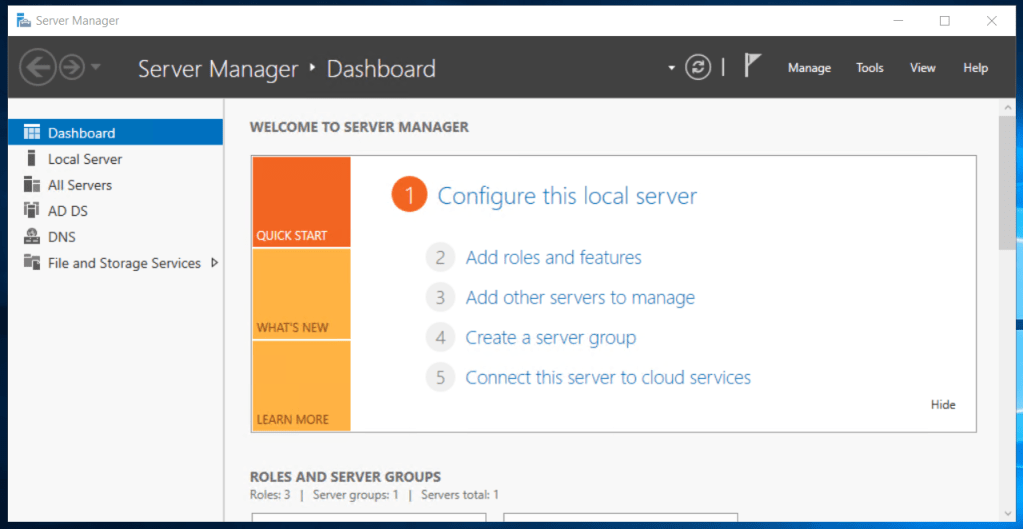Image resolution: width=1023 pixels, height=529 pixels.
Task: Open the AD DS role icon
Action: 32,211
